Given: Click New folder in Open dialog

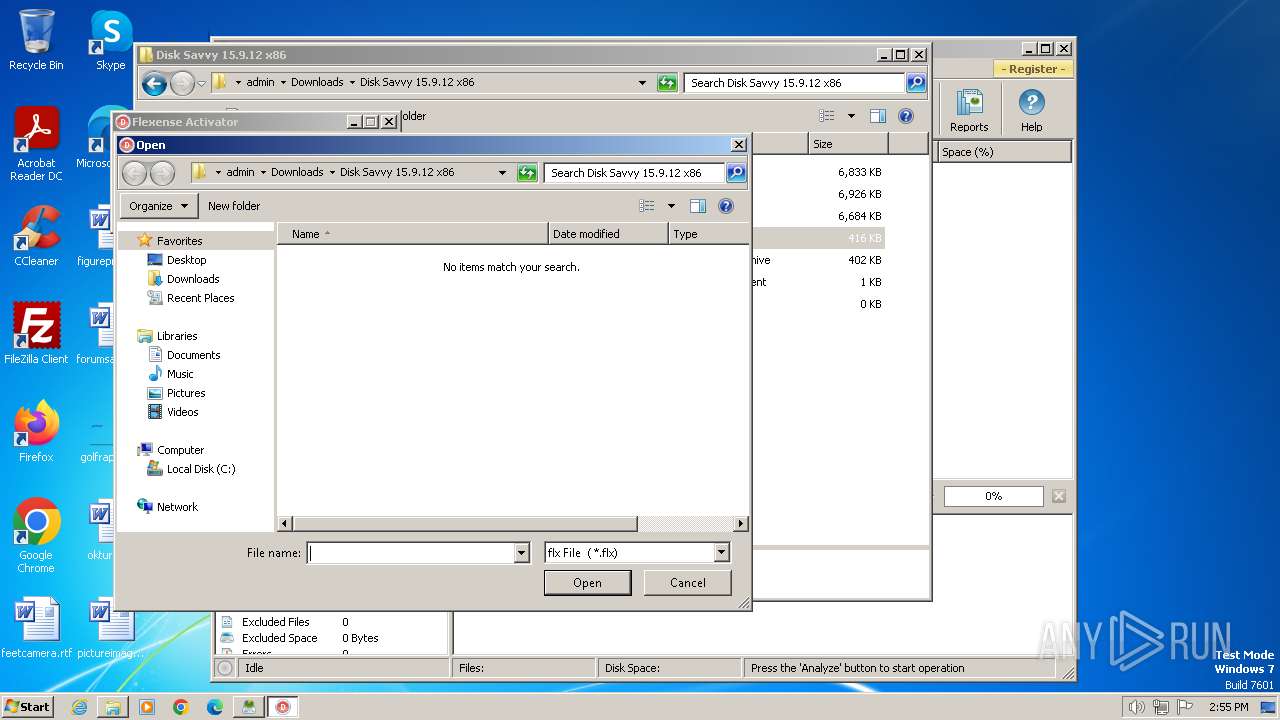Looking at the screenshot, I should tap(234, 206).
